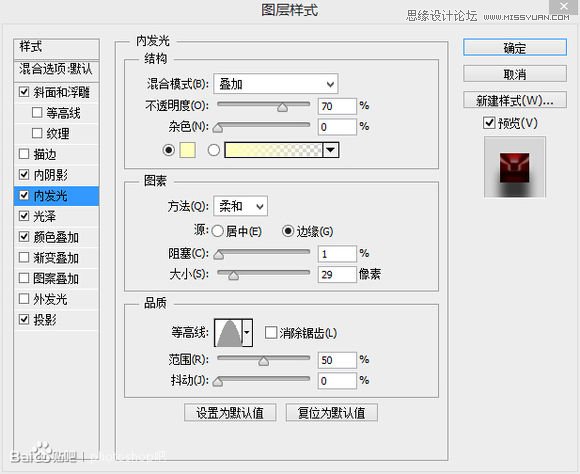Open the 混合模式(B) blend mode dropdown
The height and width of the screenshot is (474, 580).
276,84
